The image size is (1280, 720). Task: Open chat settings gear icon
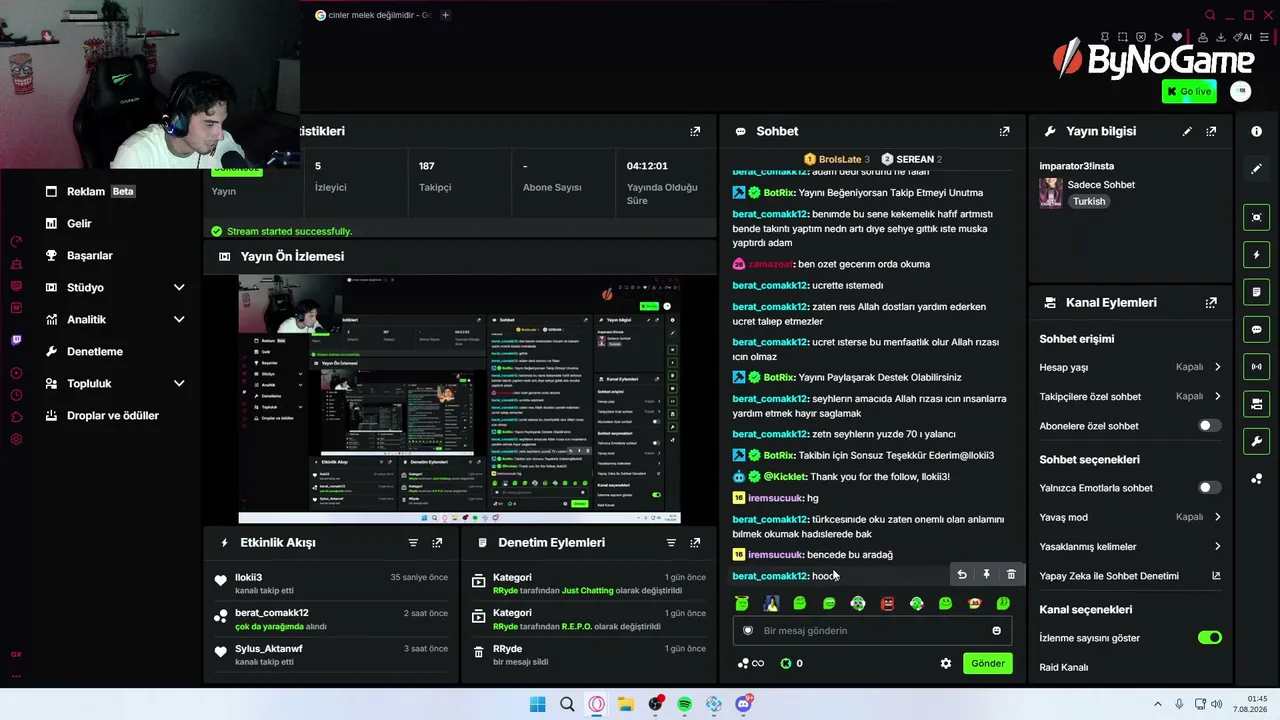point(946,663)
